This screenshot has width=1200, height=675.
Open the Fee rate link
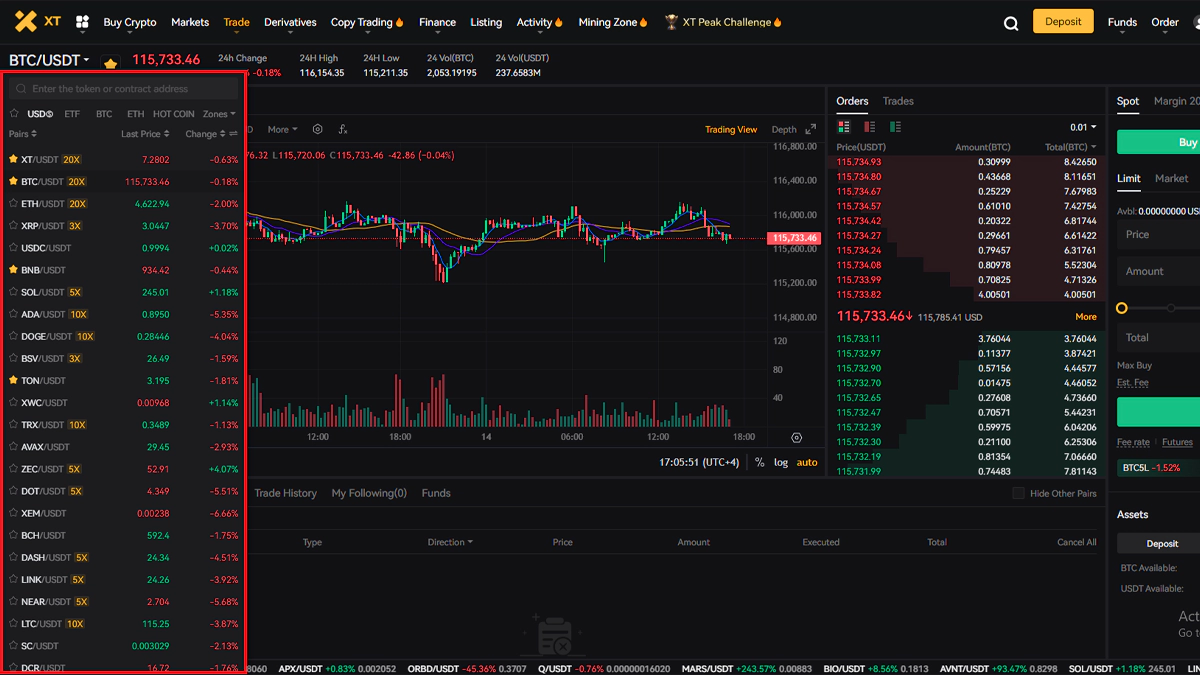pyautogui.click(x=1133, y=442)
